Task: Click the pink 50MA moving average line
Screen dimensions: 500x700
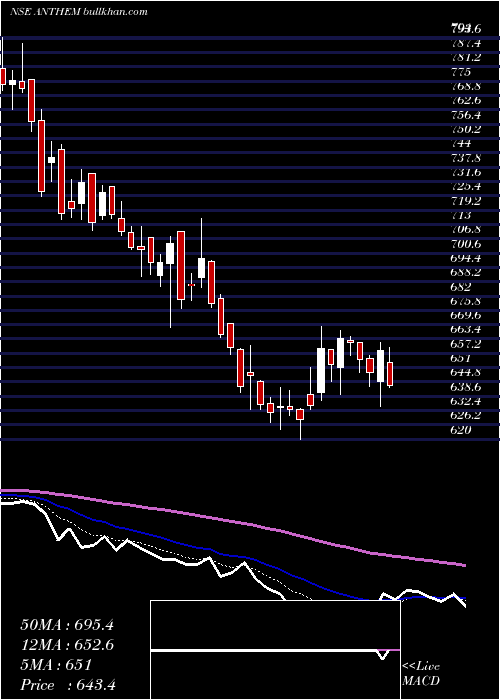Action: point(232,521)
